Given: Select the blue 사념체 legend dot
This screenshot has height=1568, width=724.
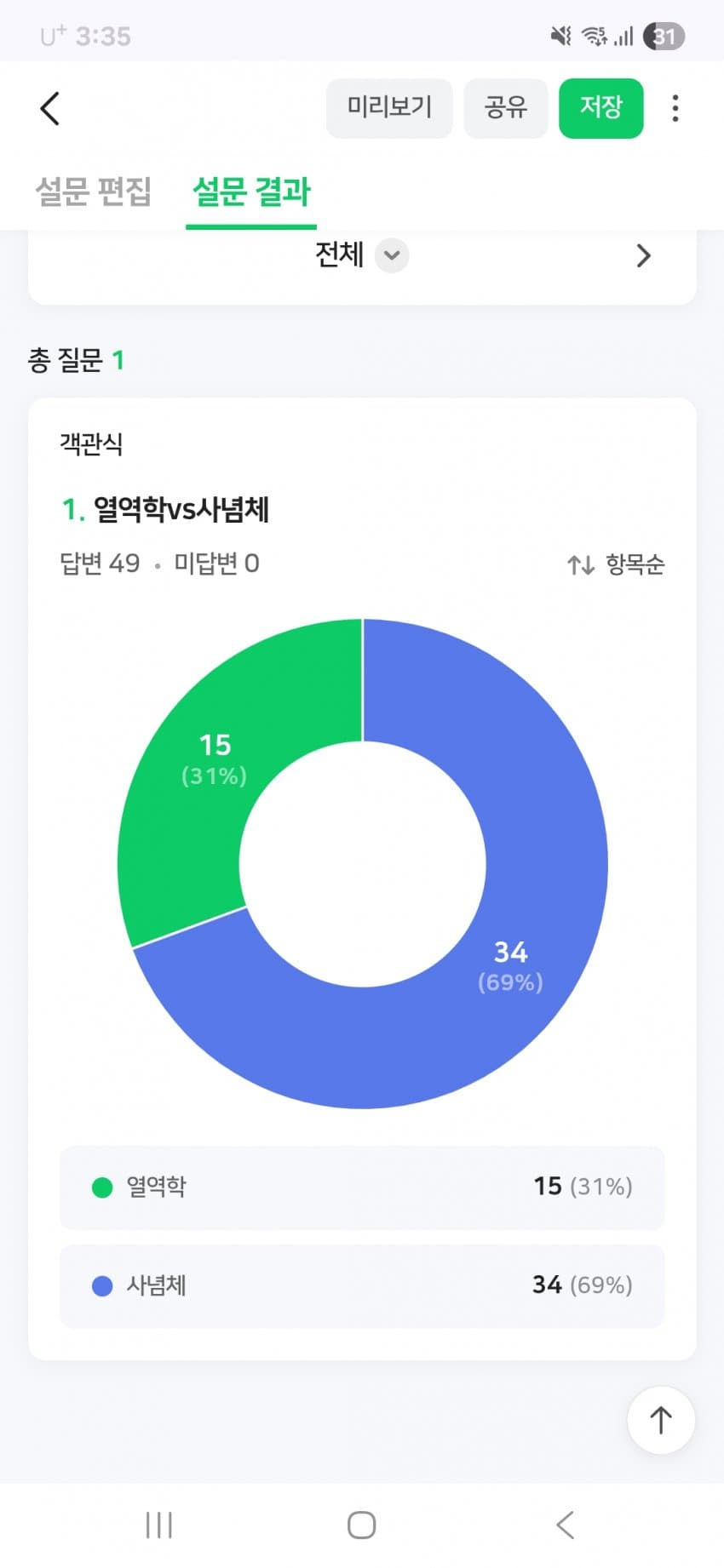Looking at the screenshot, I should [102, 1285].
